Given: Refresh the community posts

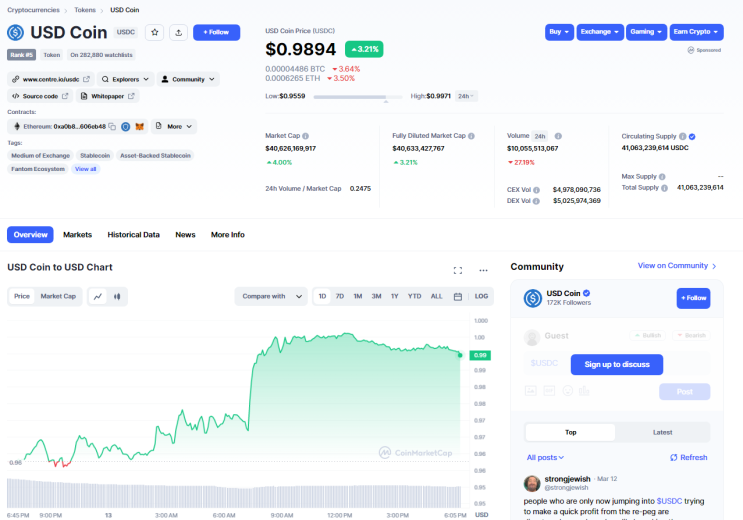Looking at the screenshot, I should 689,457.
